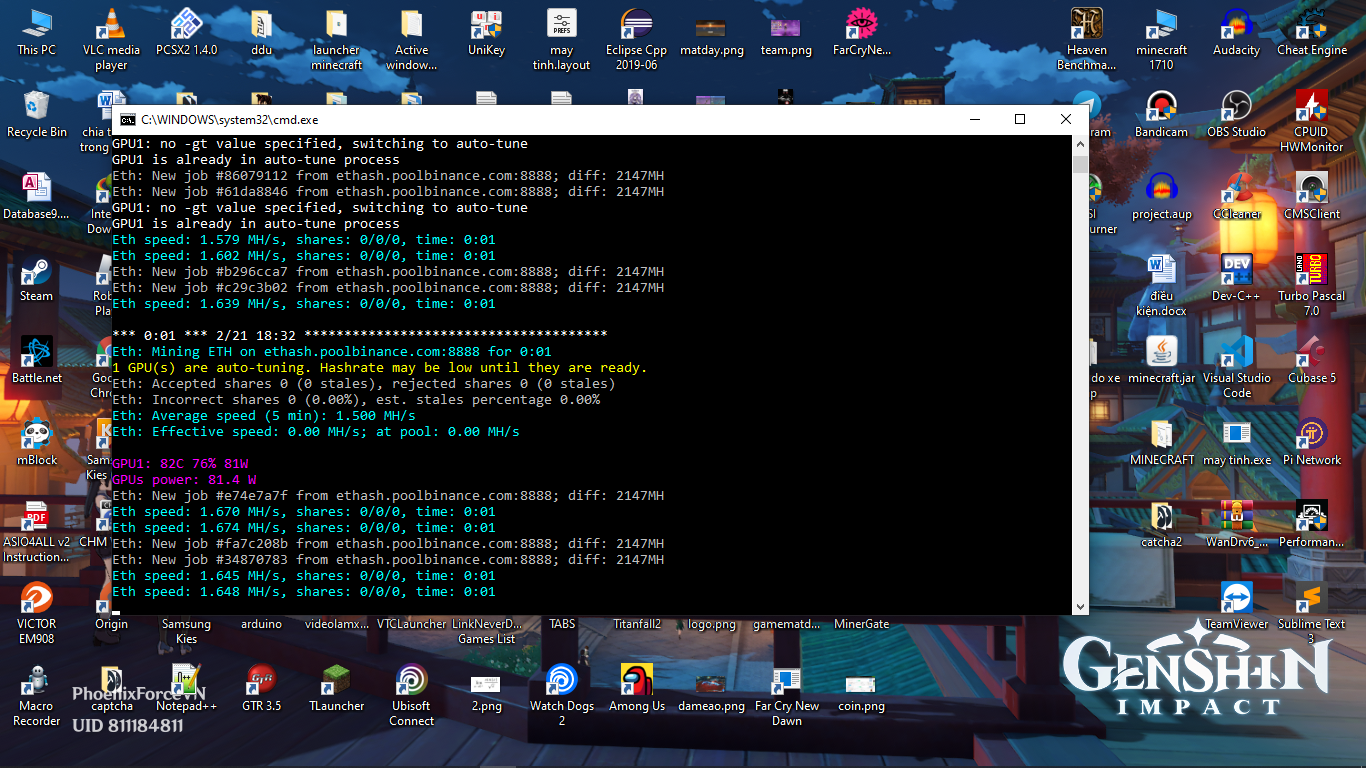This screenshot has width=1366, height=768.
Task: Select the Steam desktop icon
Action: click(36, 273)
